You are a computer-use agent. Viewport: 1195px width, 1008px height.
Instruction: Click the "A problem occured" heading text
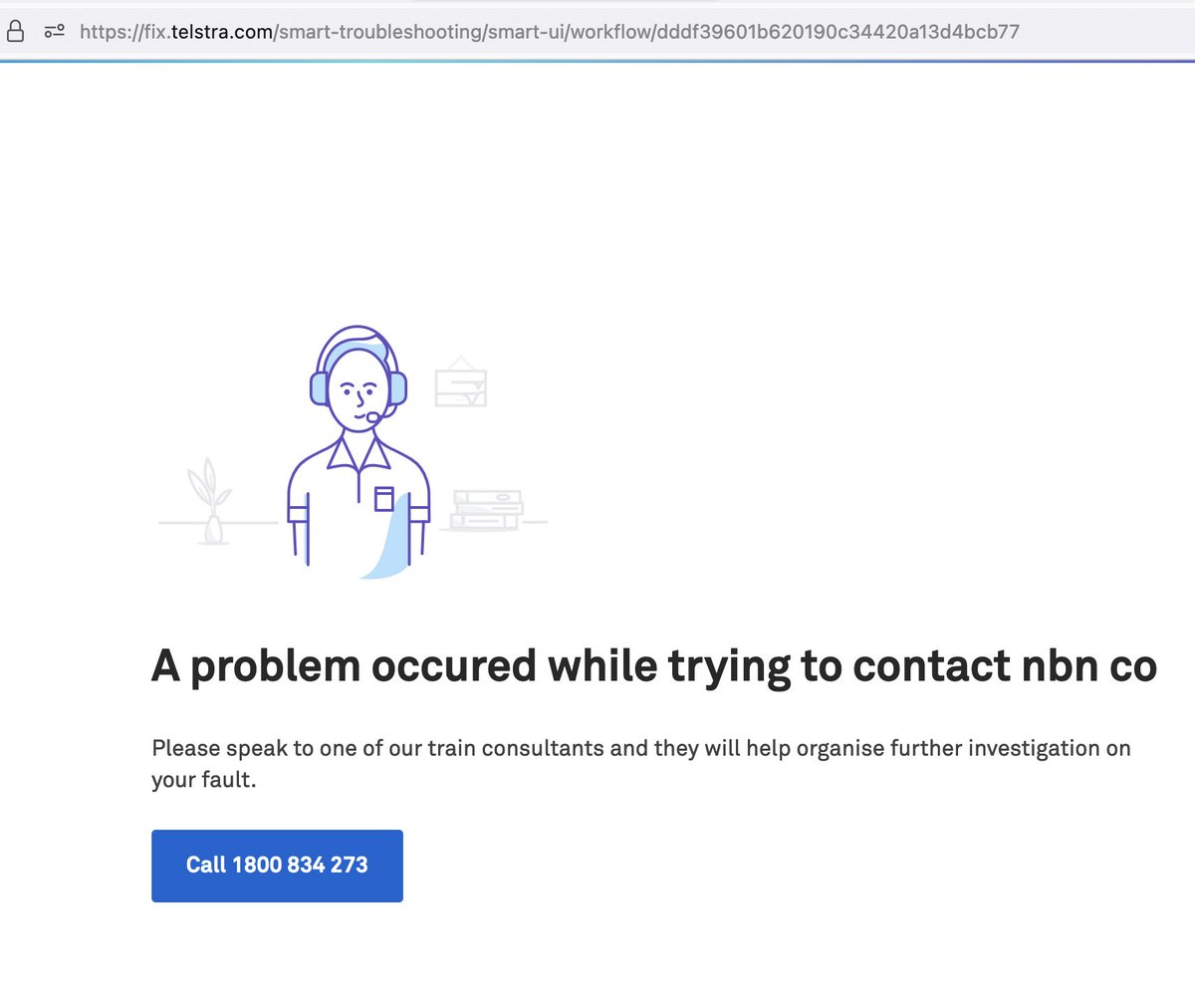(x=344, y=665)
